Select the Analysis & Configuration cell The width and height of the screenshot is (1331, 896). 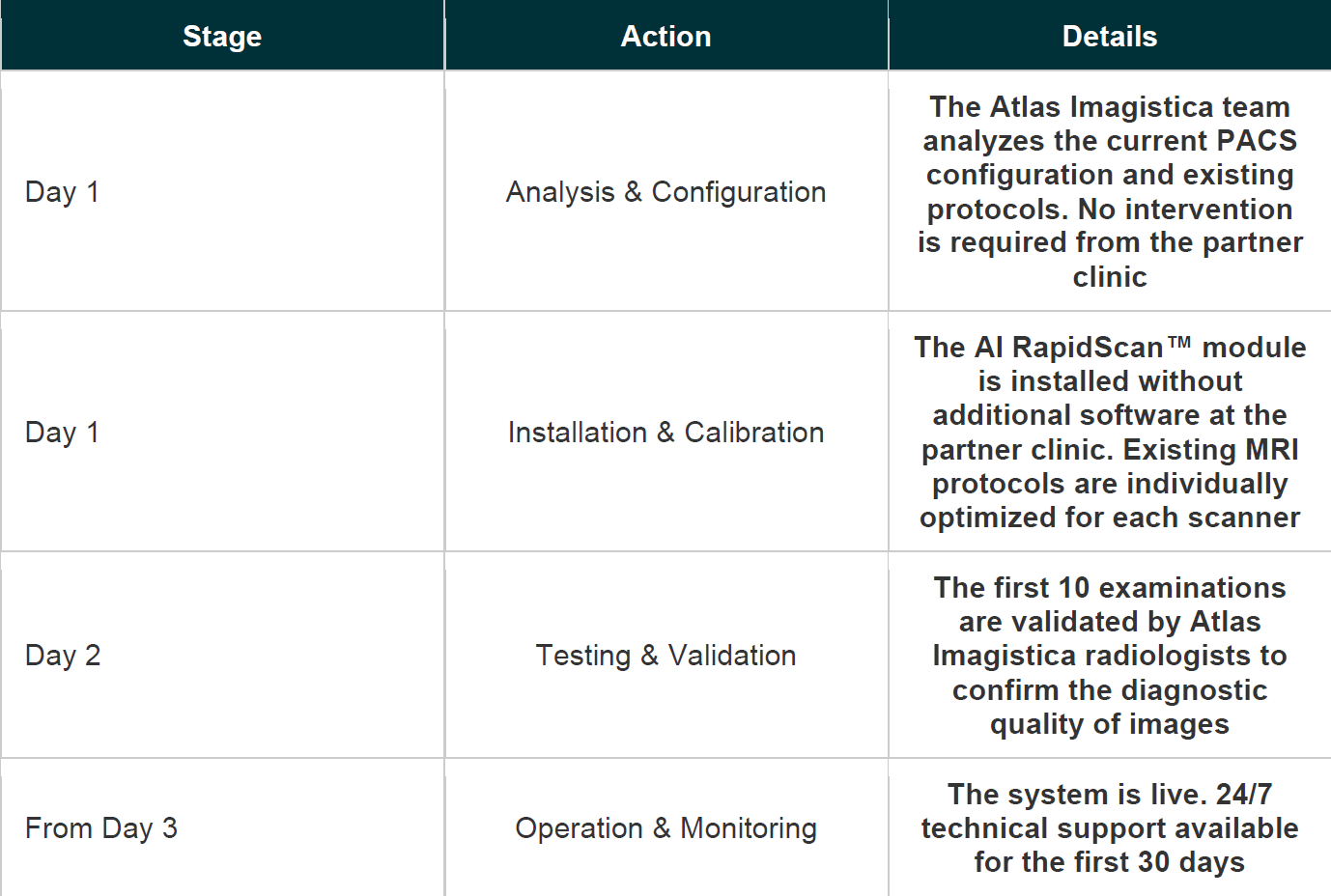click(x=666, y=191)
